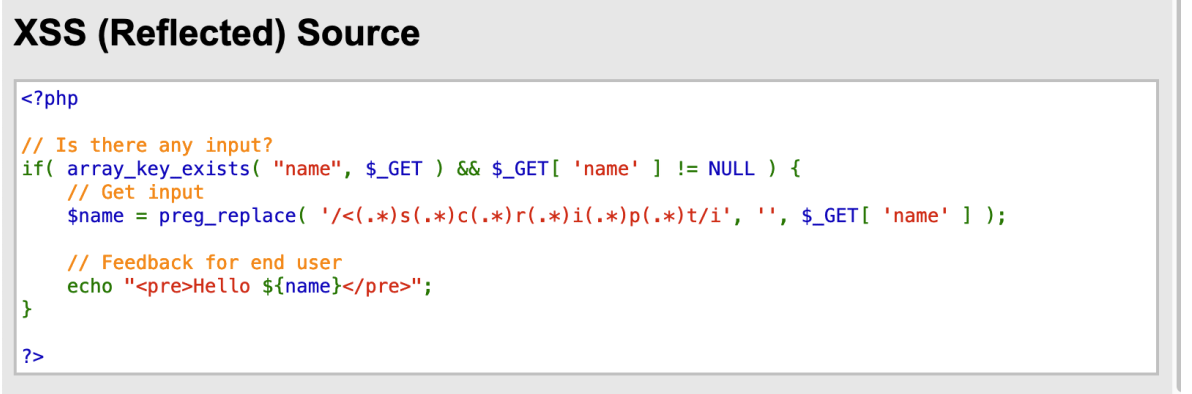The height and width of the screenshot is (394, 1192).
Task: Click the opening '<?php' tag
Action: (50, 98)
